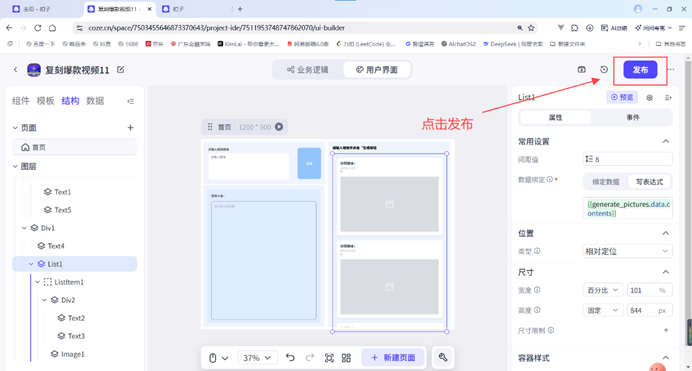This screenshot has height=371, width=692.
Task: Undo the last action
Action: (290, 357)
